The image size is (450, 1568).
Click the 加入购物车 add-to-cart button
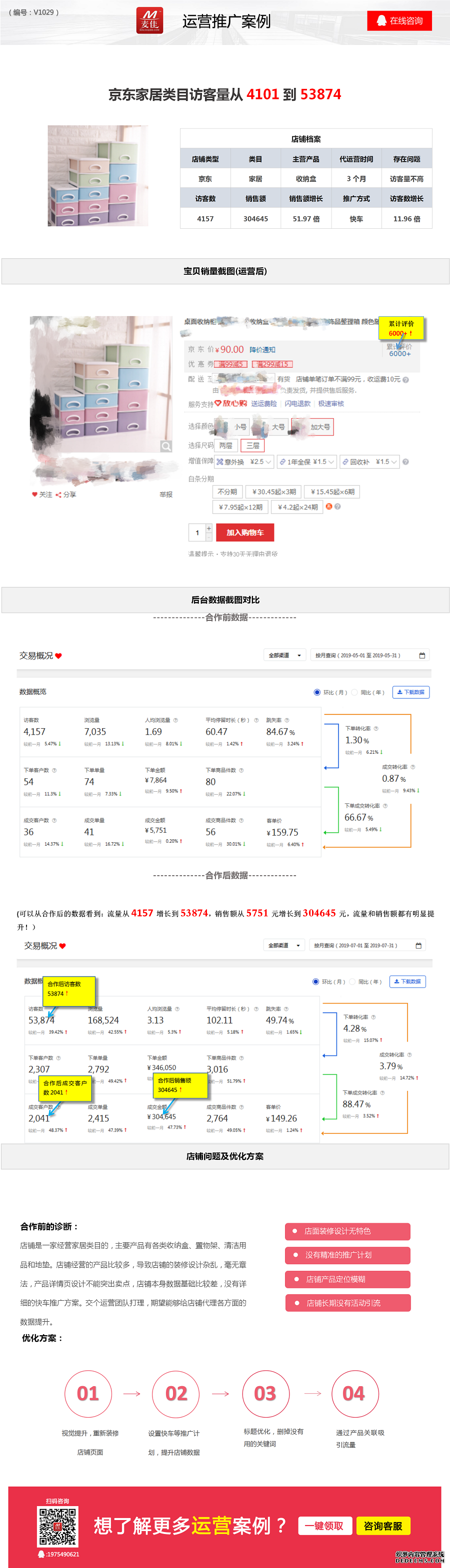click(245, 532)
